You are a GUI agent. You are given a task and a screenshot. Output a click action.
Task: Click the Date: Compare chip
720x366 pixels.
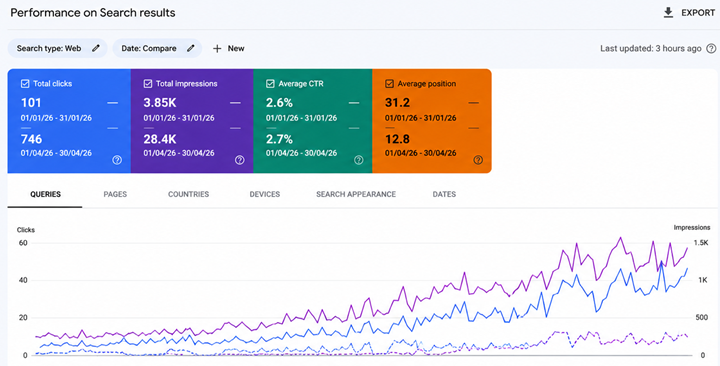[x=157, y=48]
